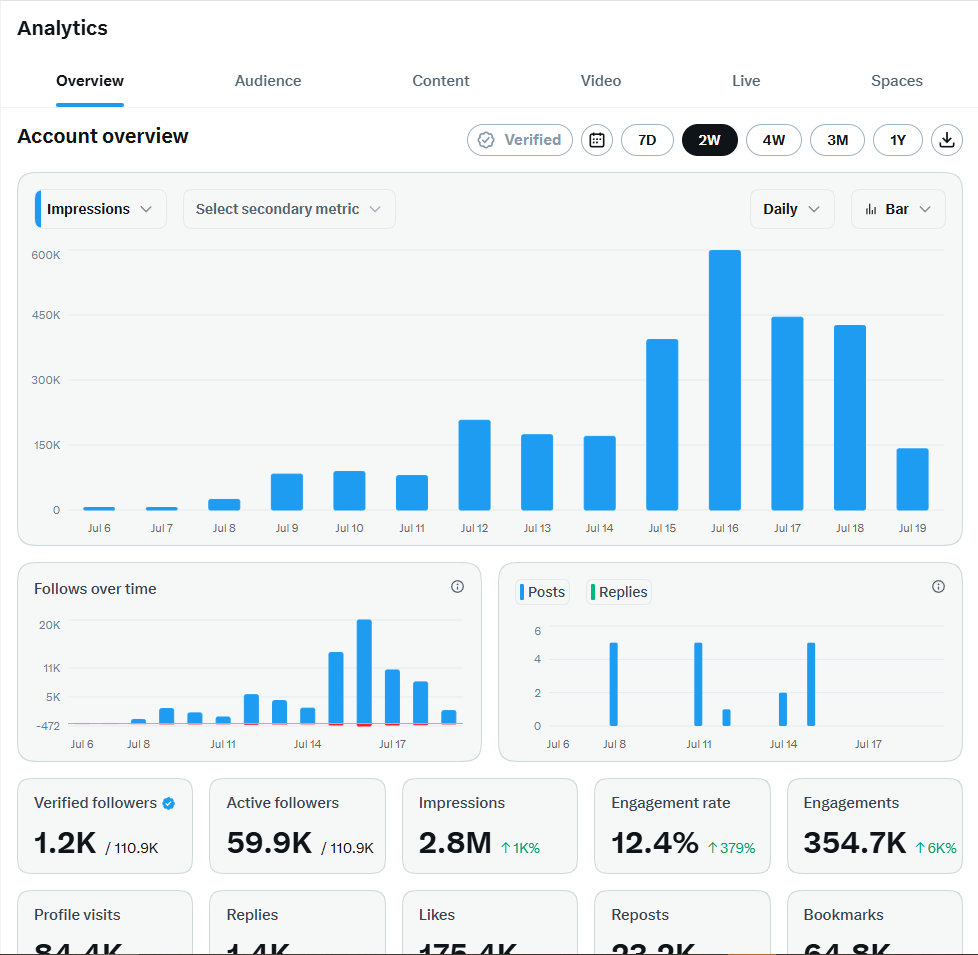Open the Daily granularity dropdown
This screenshot has height=955, width=978.
(792, 209)
